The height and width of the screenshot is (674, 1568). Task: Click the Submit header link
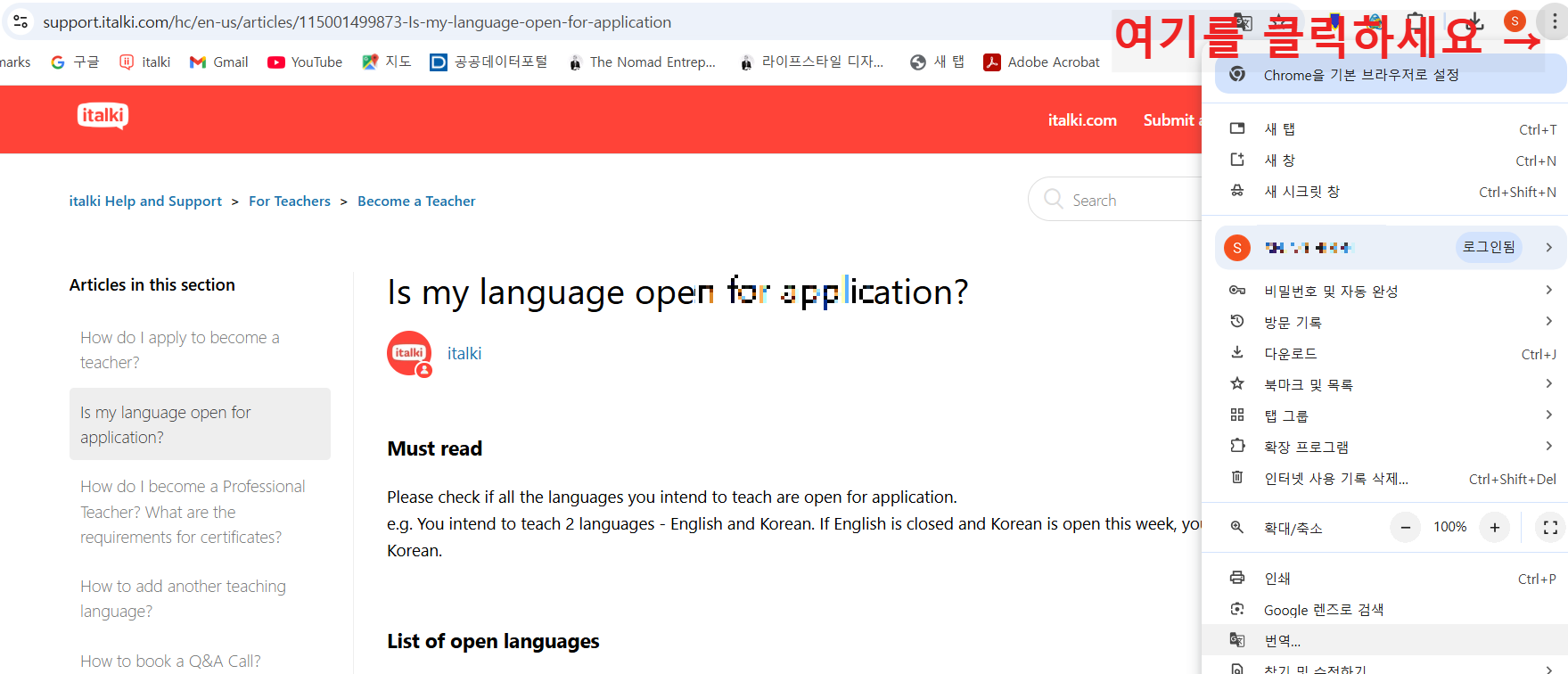click(1172, 119)
